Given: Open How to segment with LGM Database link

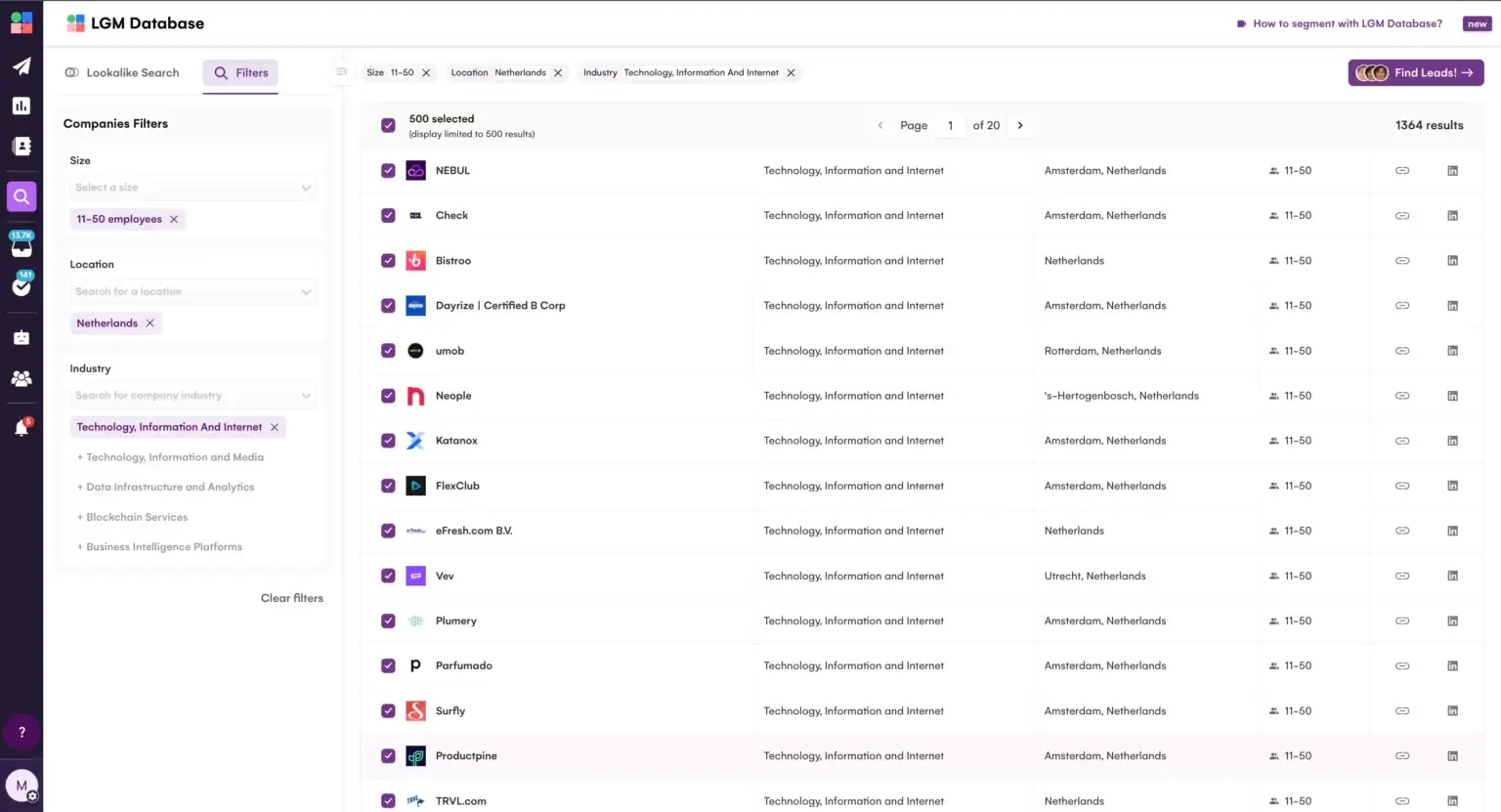Looking at the screenshot, I should [x=1340, y=23].
